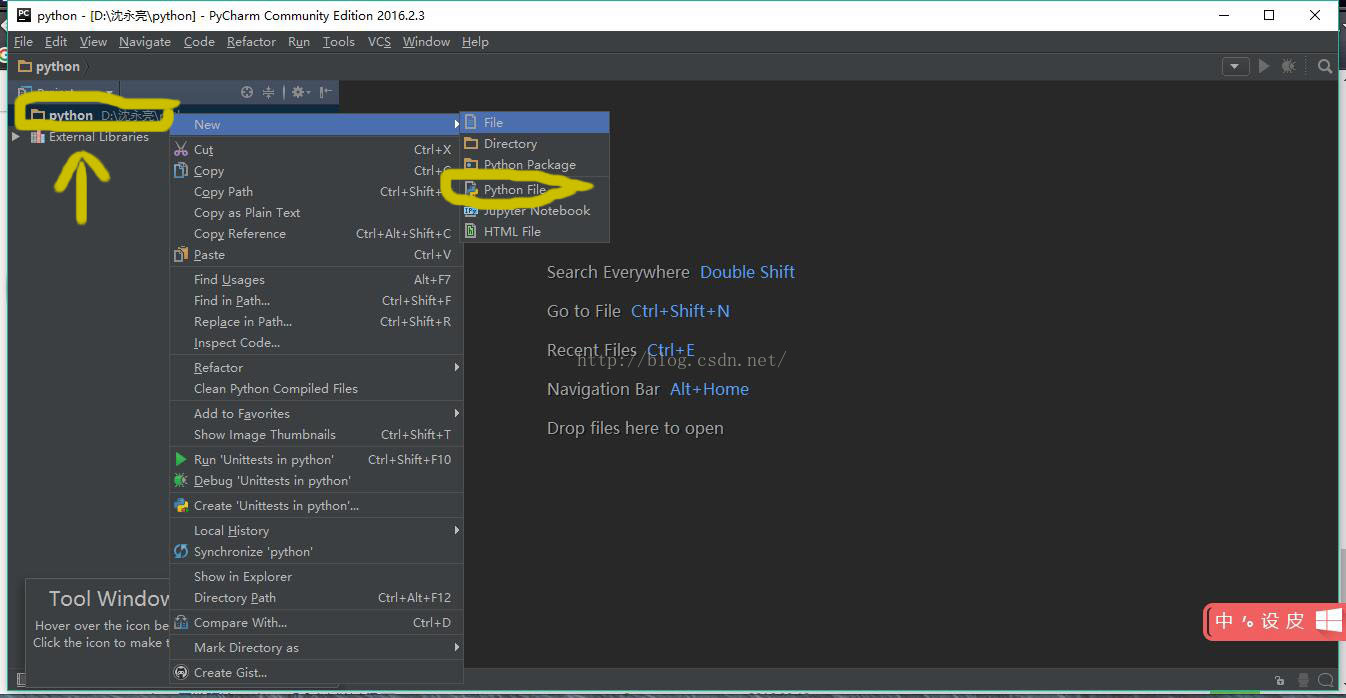1346x698 pixels.
Task: Click the scroll from source target icon
Action: pos(247,92)
